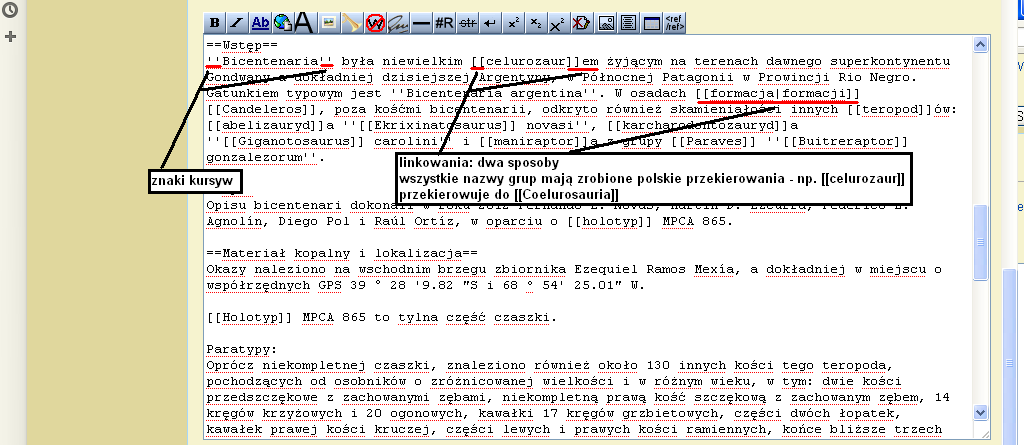
Task: Toggle bold text formatting
Action: (215, 22)
